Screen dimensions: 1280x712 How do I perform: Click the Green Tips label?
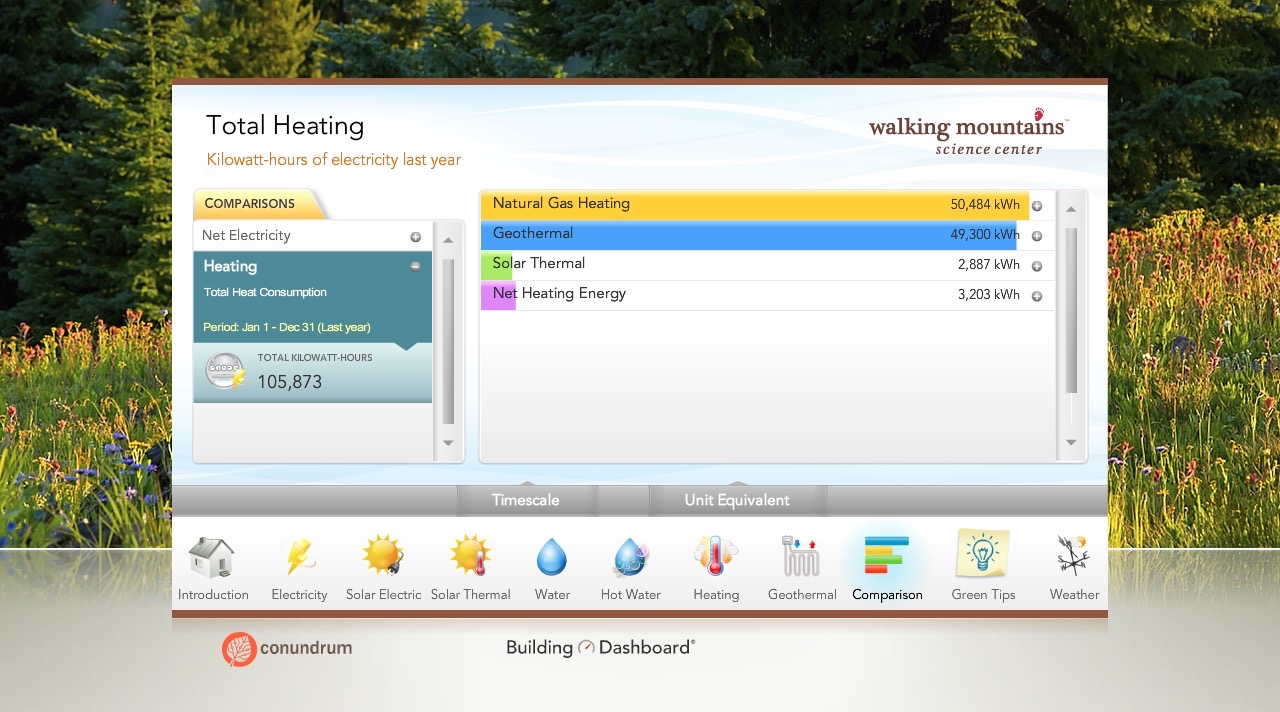tap(983, 594)
